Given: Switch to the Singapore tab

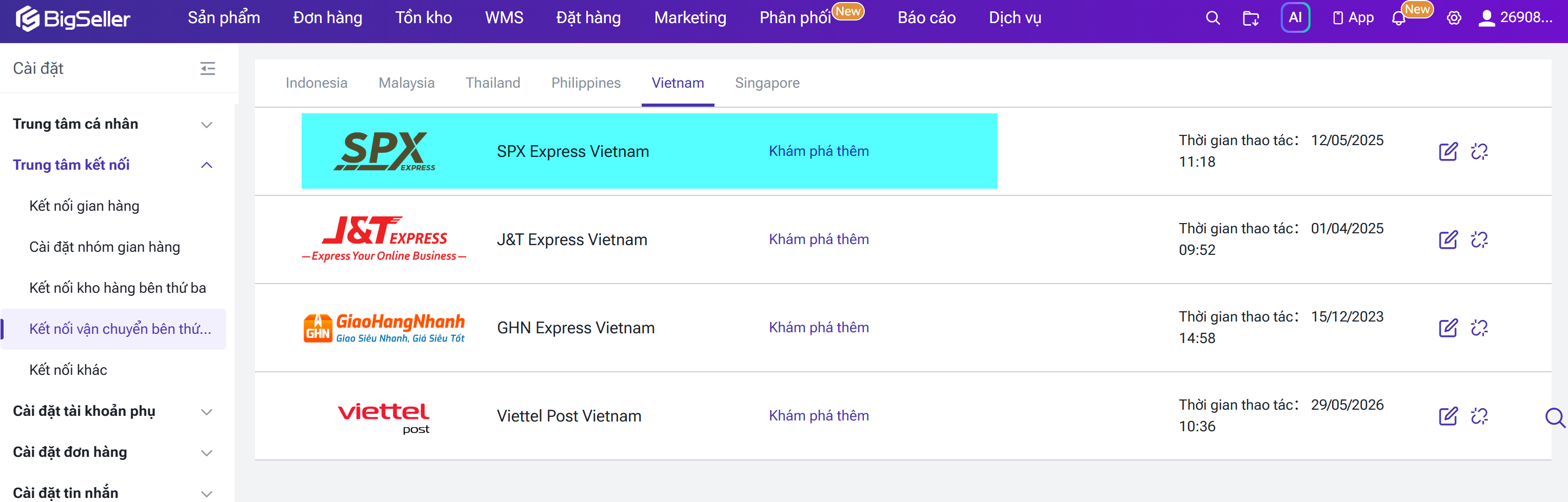Looking at the screenshot, I should (x=767, y=83).
